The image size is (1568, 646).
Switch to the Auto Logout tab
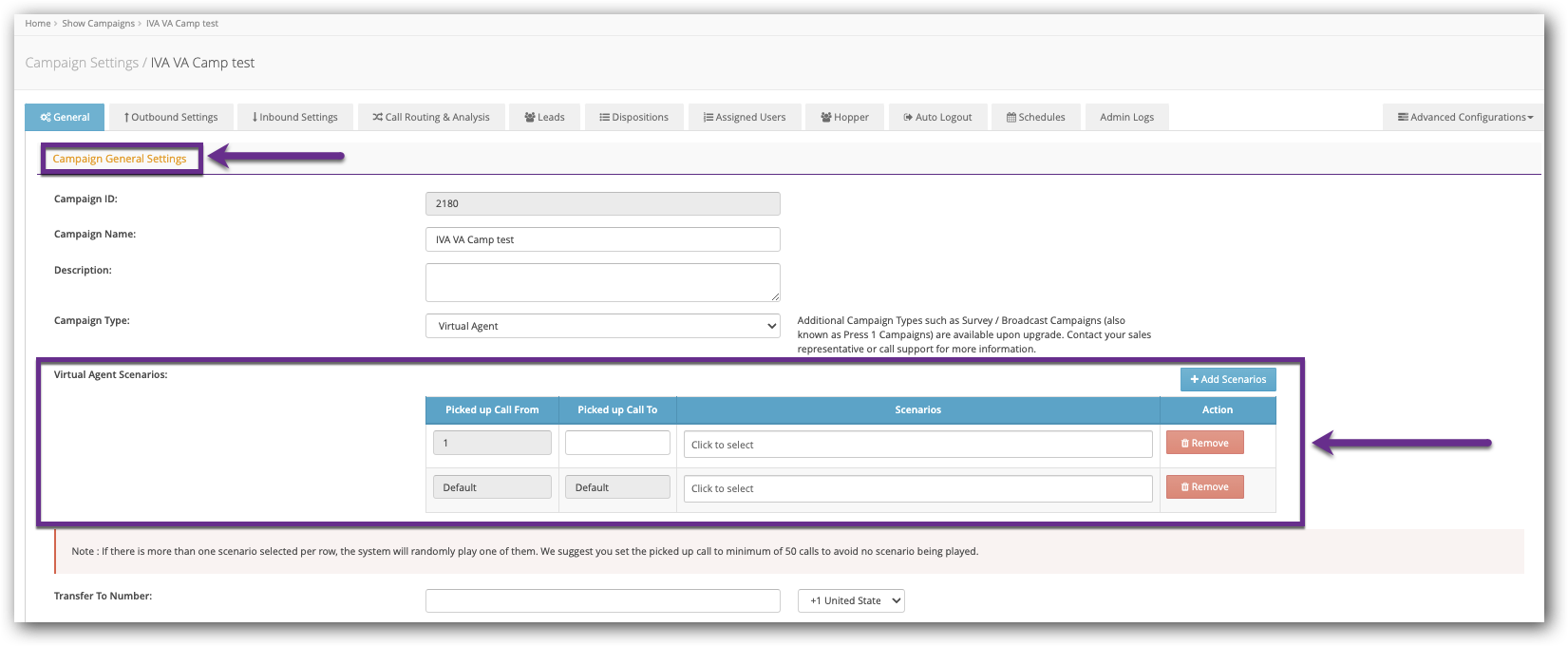tap(937, 117)
